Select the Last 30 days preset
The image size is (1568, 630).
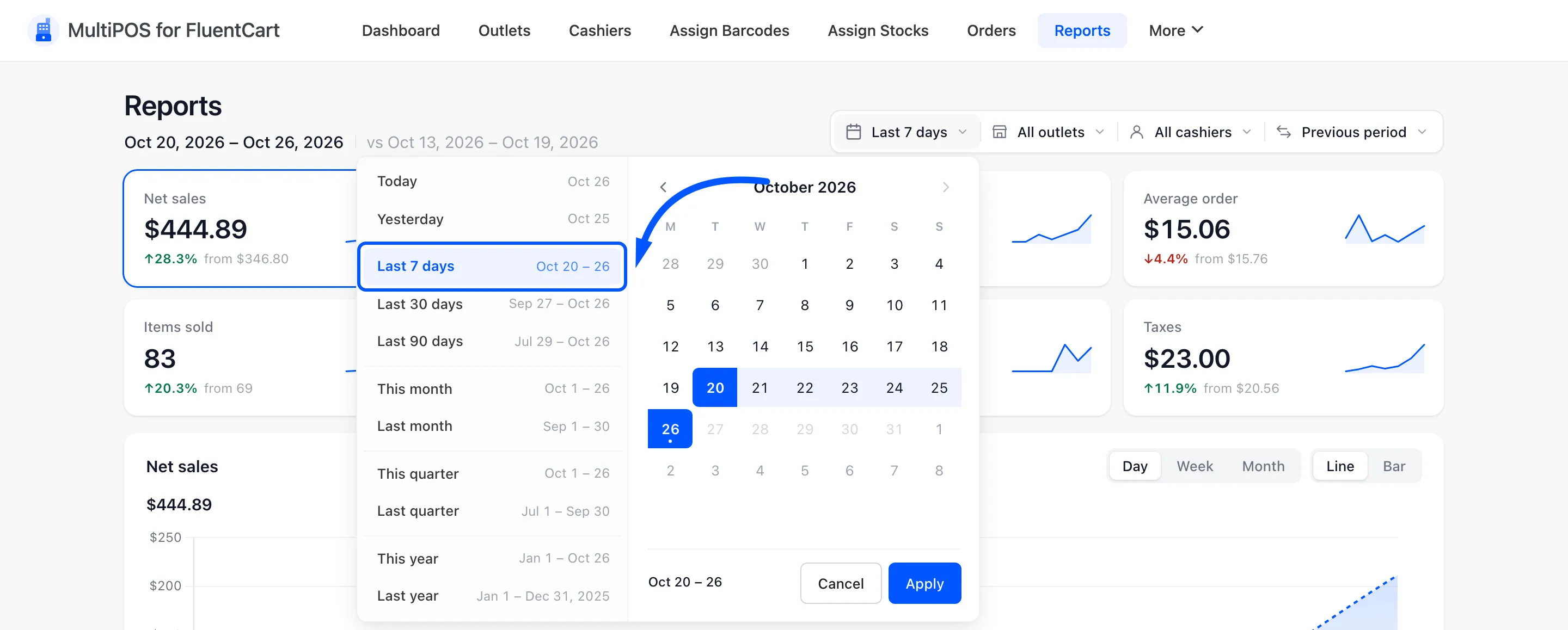(492, 304)
